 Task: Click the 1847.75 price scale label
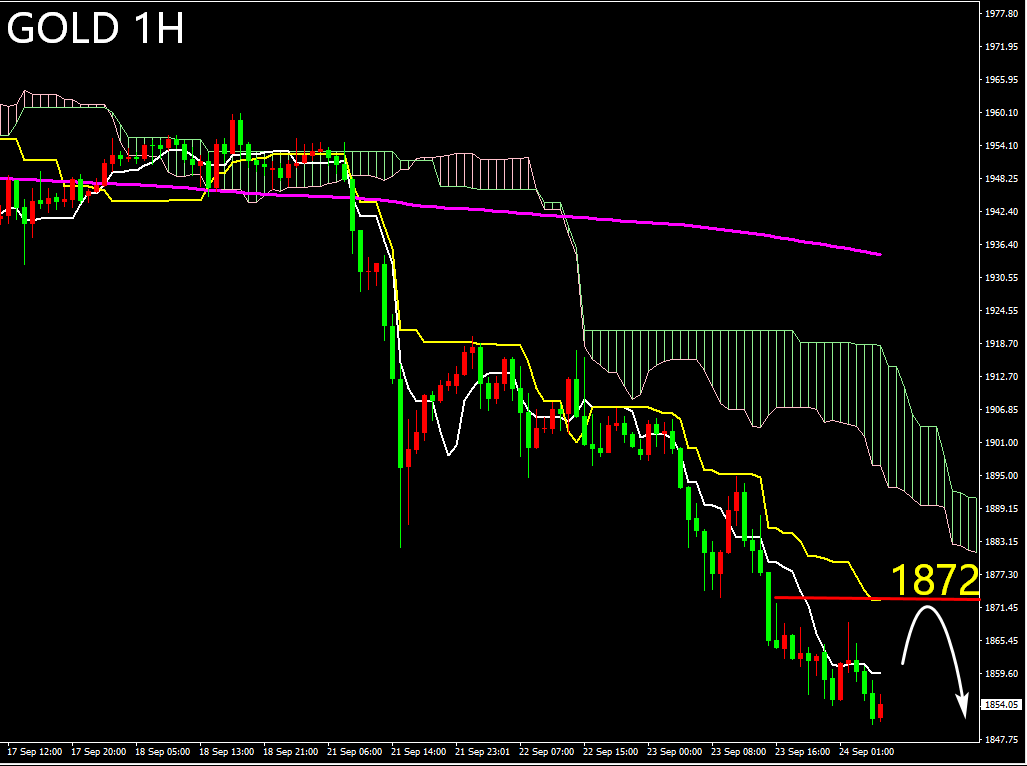pyautogui.click(x=1001, y=740)
